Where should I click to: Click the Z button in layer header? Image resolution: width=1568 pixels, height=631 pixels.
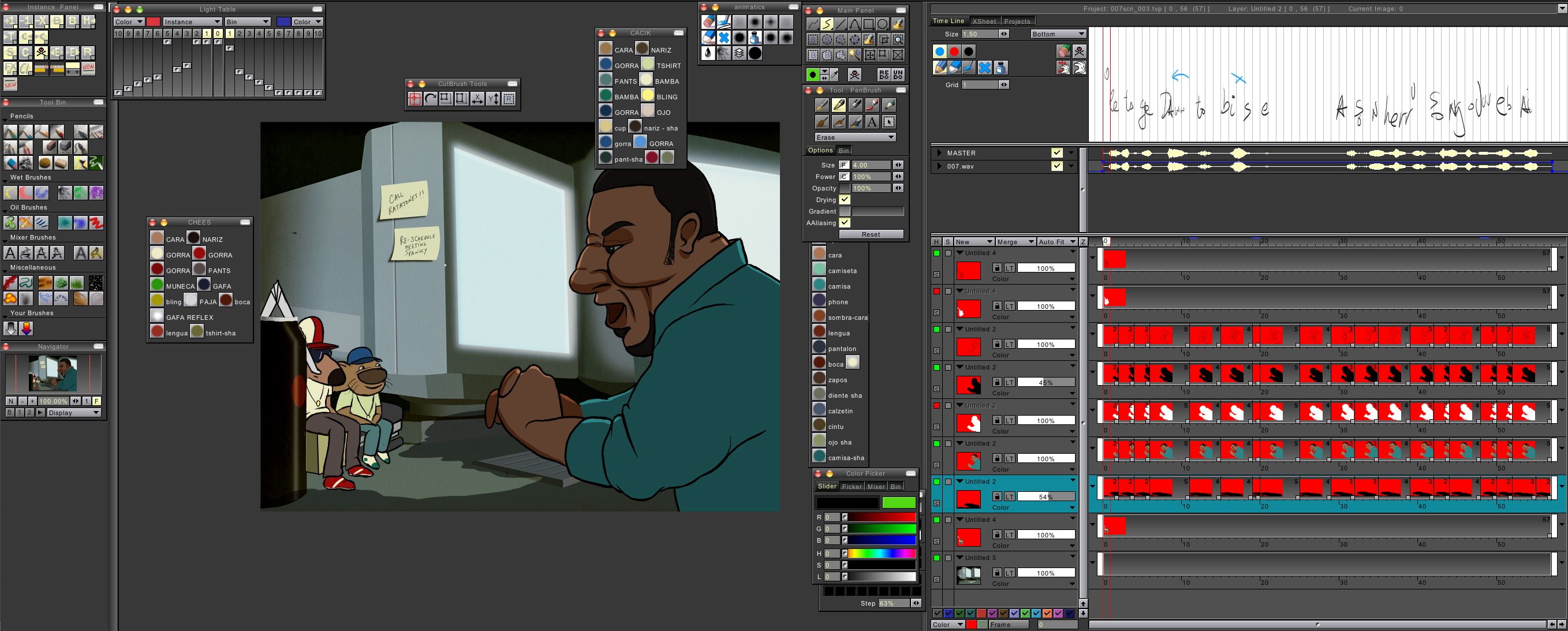pos(1083,242)
